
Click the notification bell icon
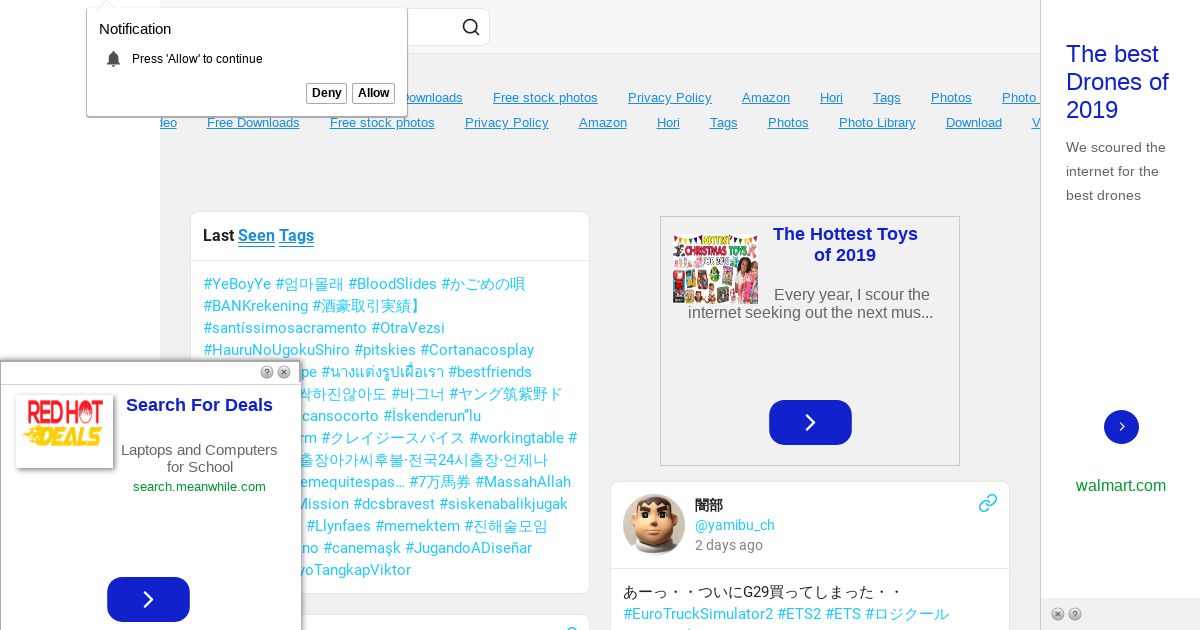click(113, 59)
